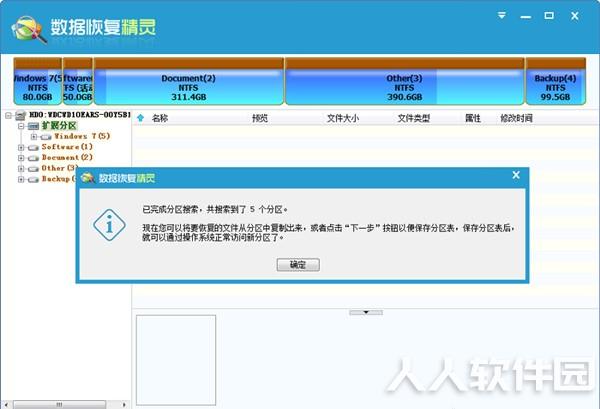
Task: Click the 预览 column header
Action: point(260,118)
